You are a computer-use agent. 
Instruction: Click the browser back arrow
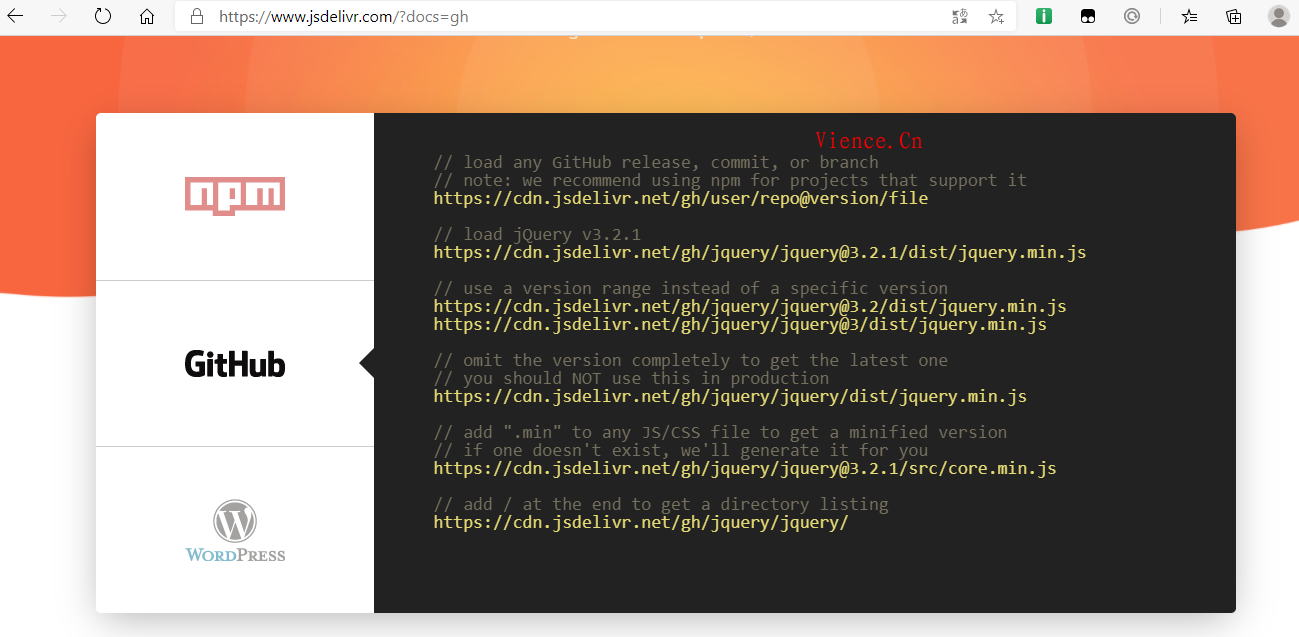click(x=16, y=16)
